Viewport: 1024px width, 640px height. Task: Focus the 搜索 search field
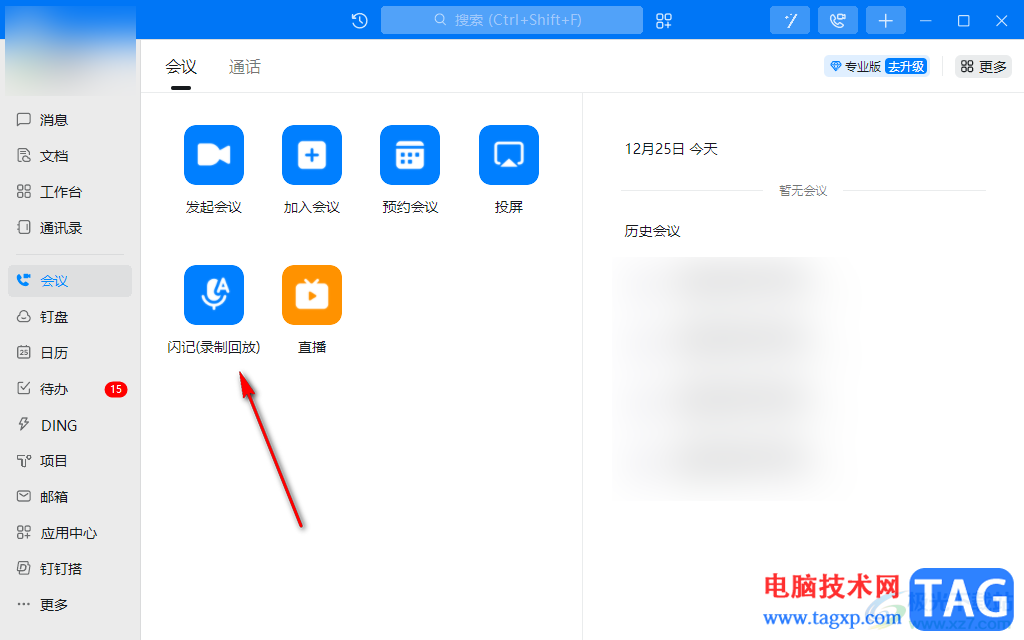512,20
